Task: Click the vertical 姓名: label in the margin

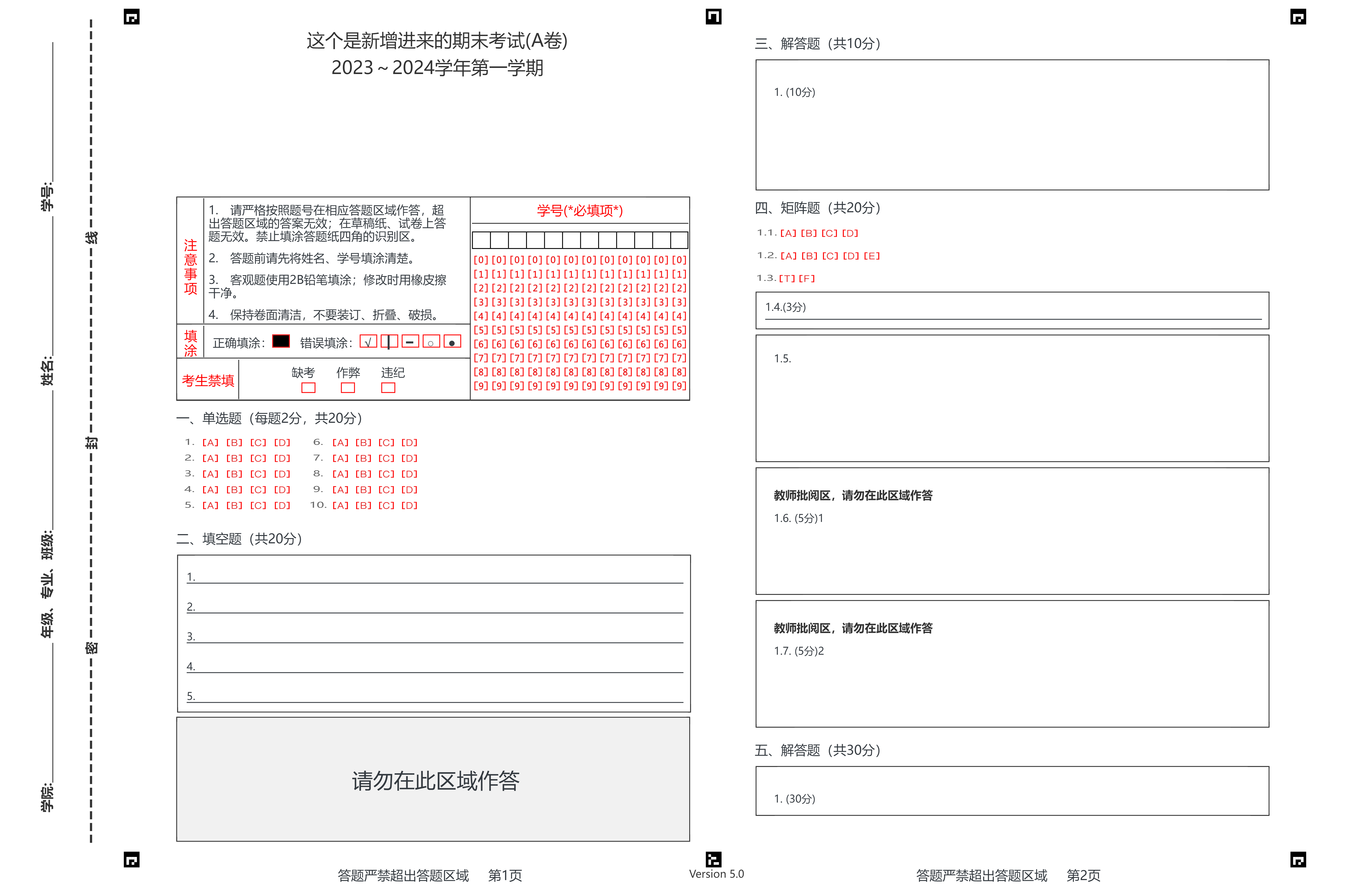Action: (x=47, y=371)
